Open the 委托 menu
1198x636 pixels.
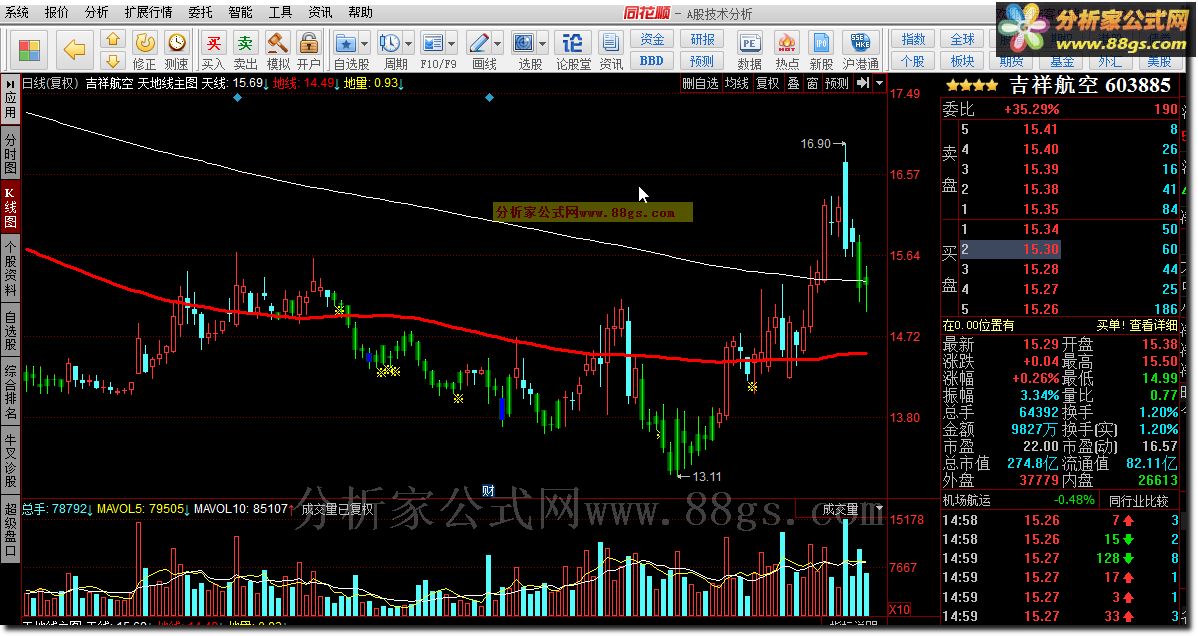click(x=200, y=12)
